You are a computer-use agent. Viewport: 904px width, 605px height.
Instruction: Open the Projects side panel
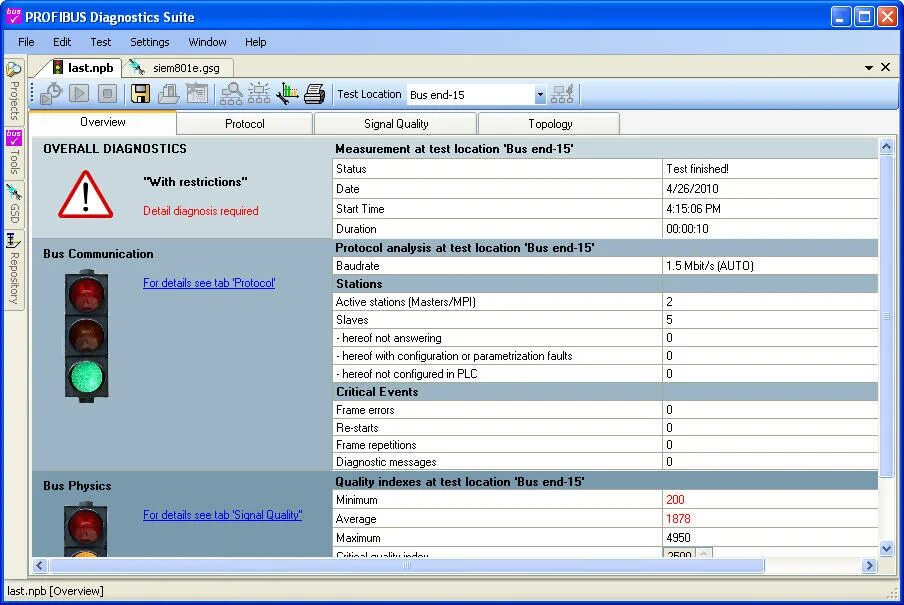tap(14, 92)
